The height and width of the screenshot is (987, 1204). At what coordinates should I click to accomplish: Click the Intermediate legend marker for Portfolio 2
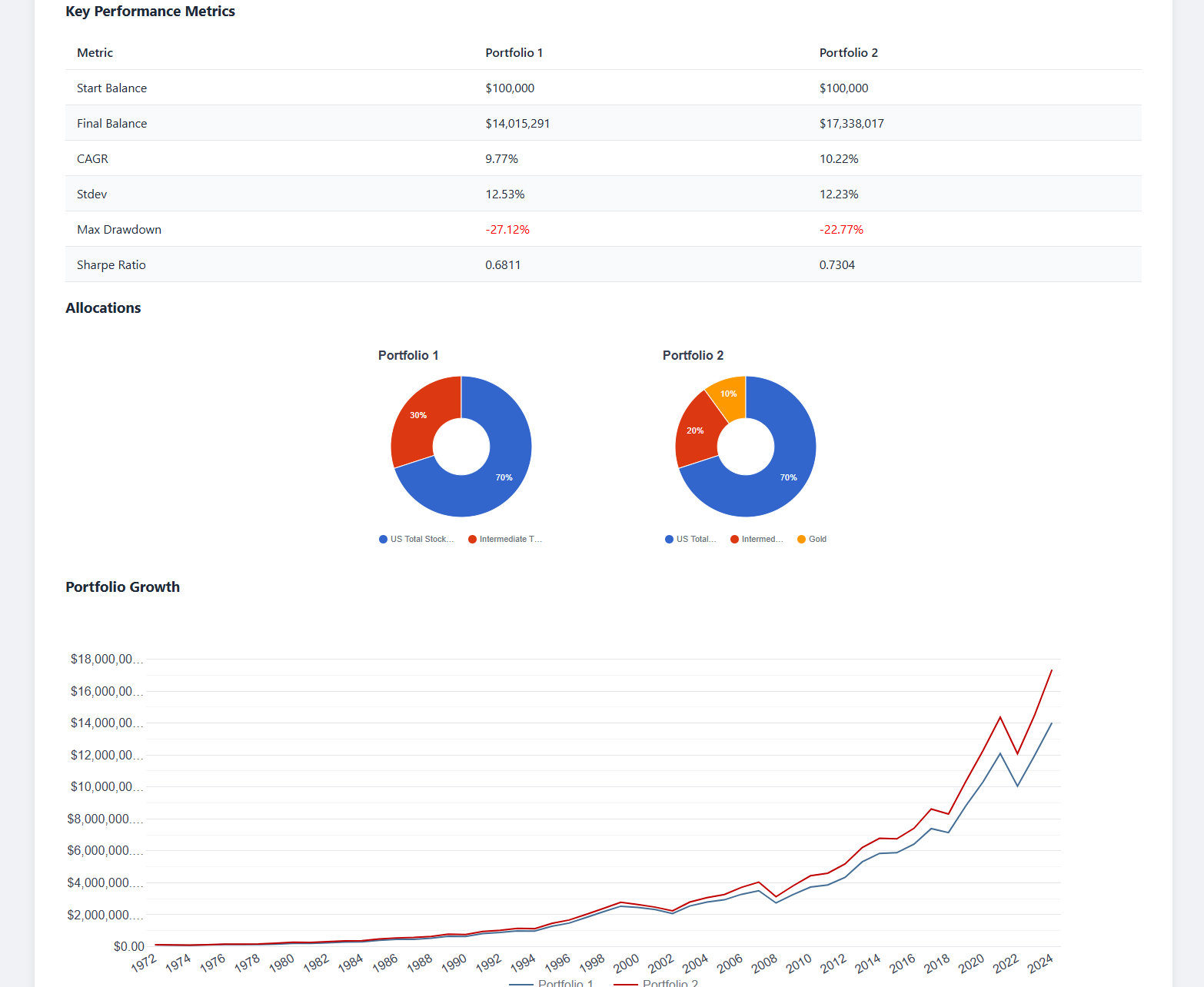tap(734, 539)
